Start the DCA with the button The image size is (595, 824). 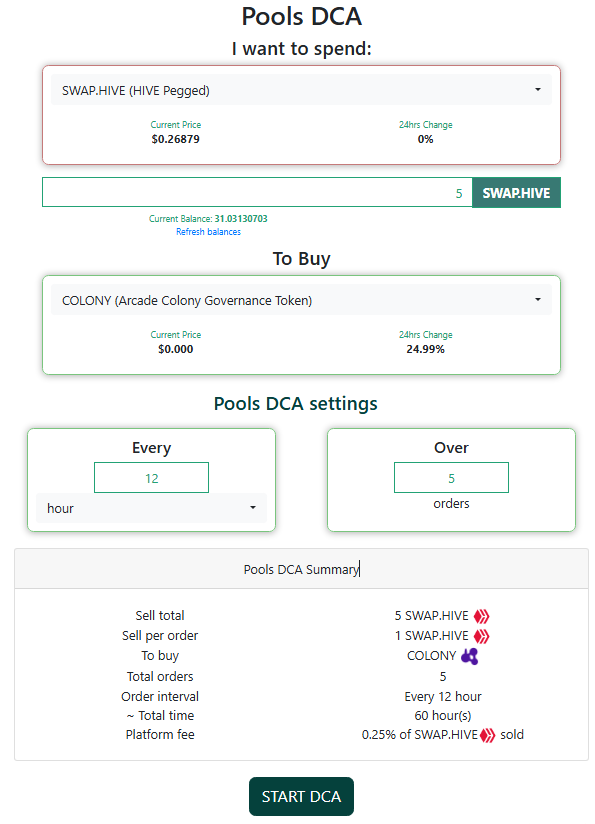301,797
